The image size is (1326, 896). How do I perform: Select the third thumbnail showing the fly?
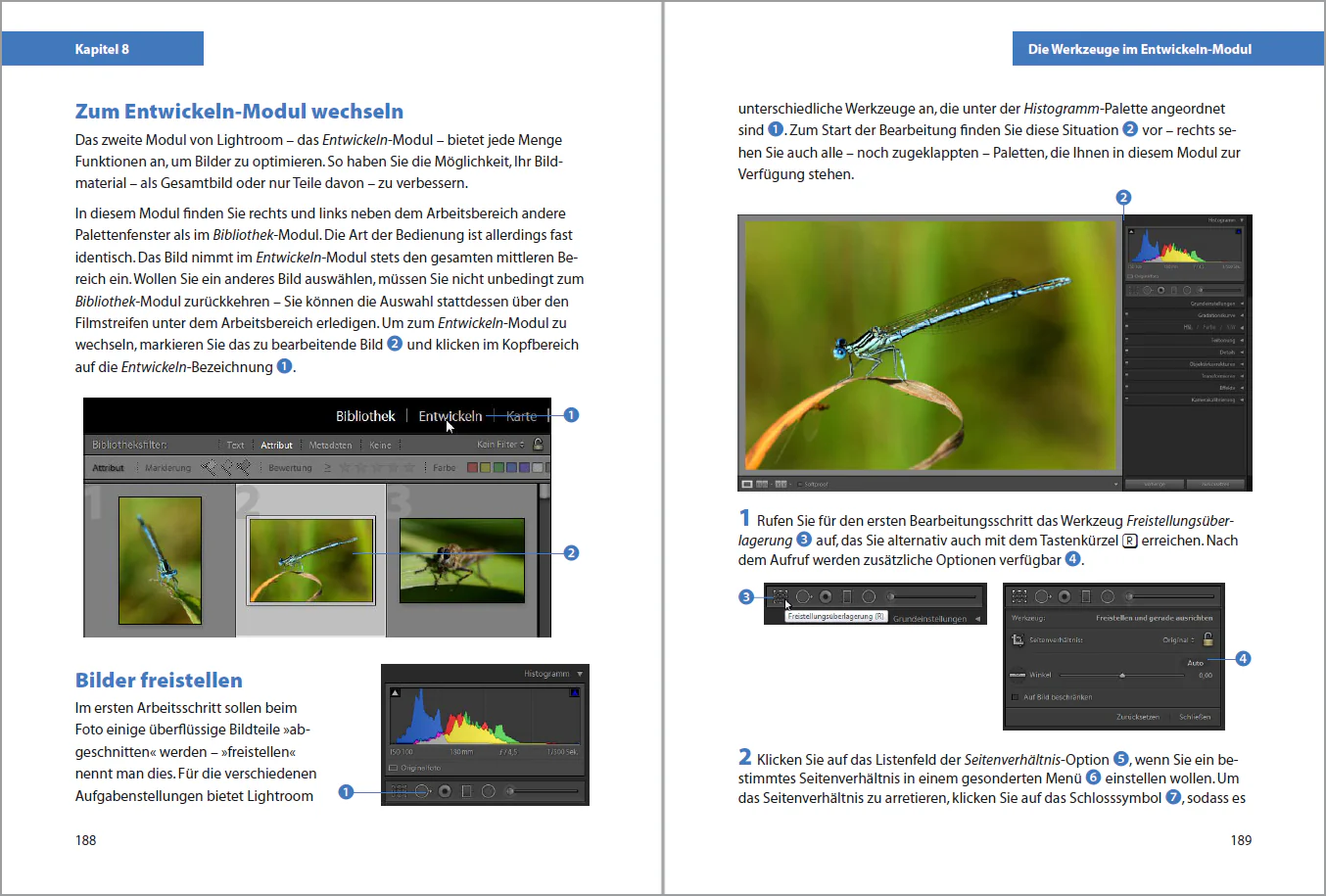click(461, 561)
